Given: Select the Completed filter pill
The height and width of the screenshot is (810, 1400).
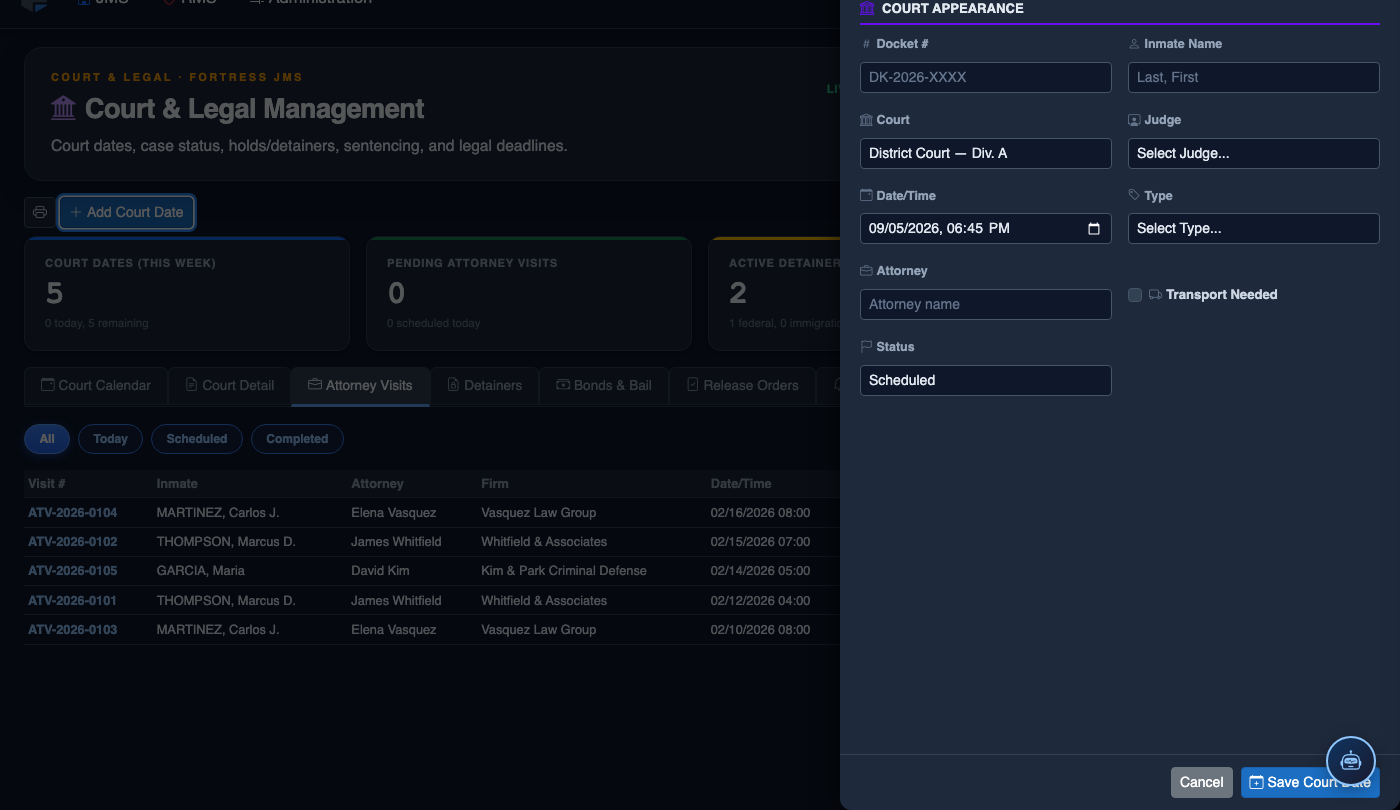Looking at the screenshot, I should point(297,439).
